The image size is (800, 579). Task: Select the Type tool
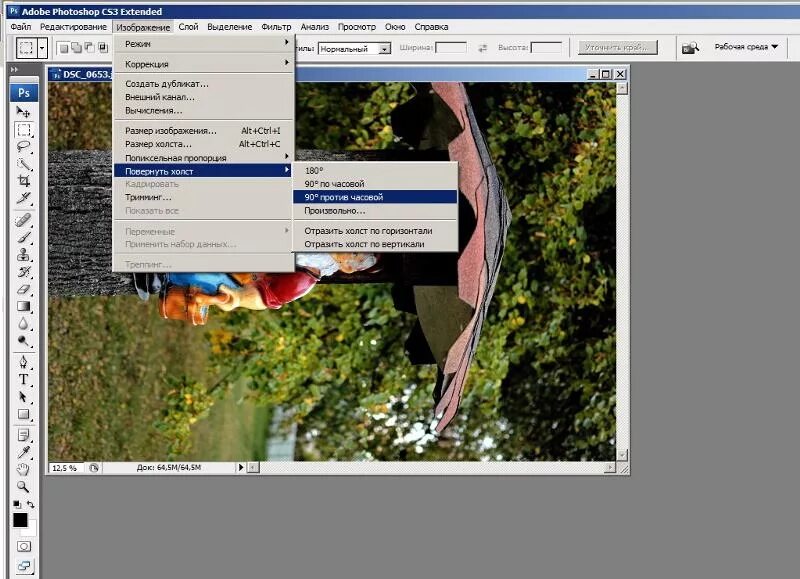(x=23, y=380)
